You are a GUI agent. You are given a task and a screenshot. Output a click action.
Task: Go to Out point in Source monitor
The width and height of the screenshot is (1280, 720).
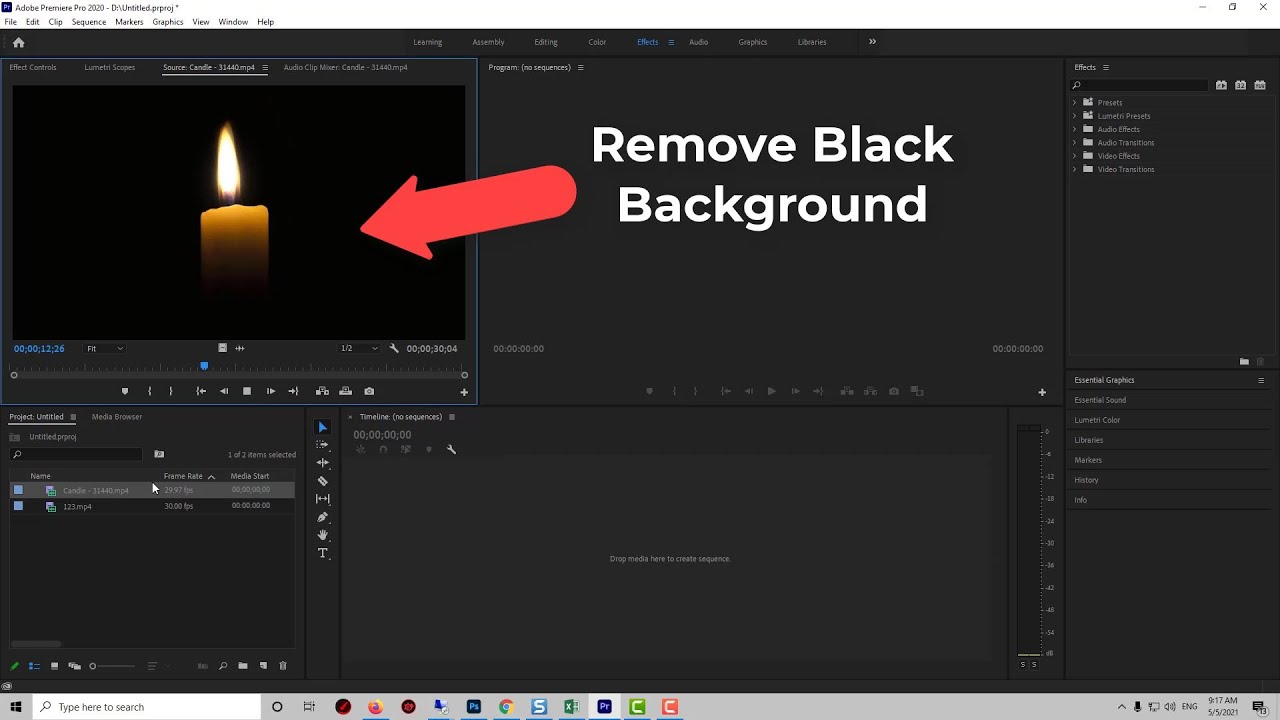[293, 391]
